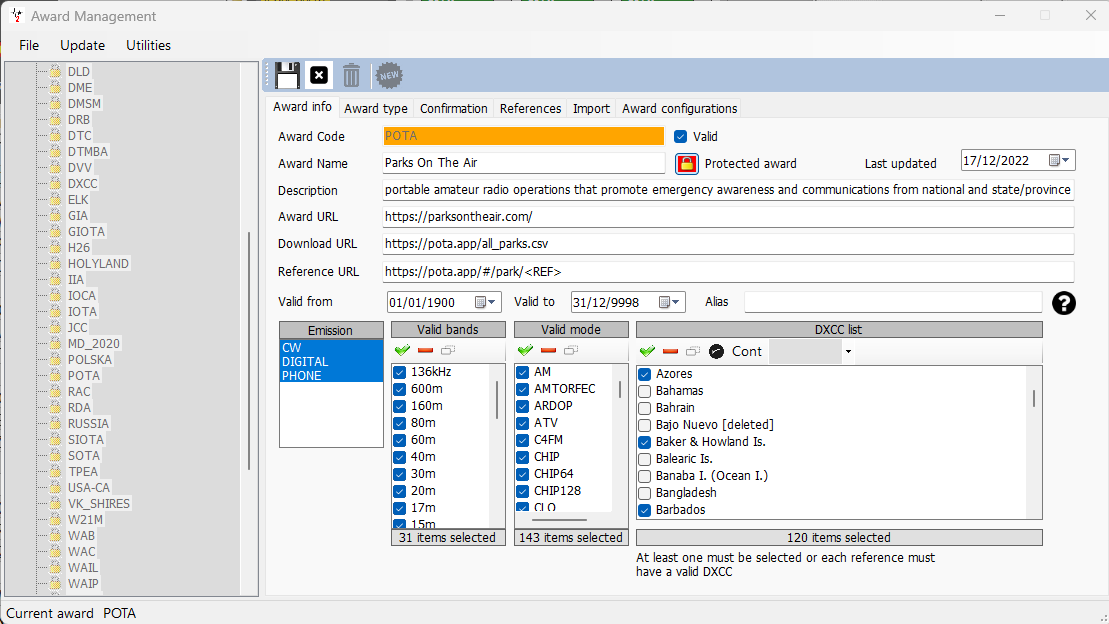
Task: Click the black globe icon beside Cont
Action: 716,351
